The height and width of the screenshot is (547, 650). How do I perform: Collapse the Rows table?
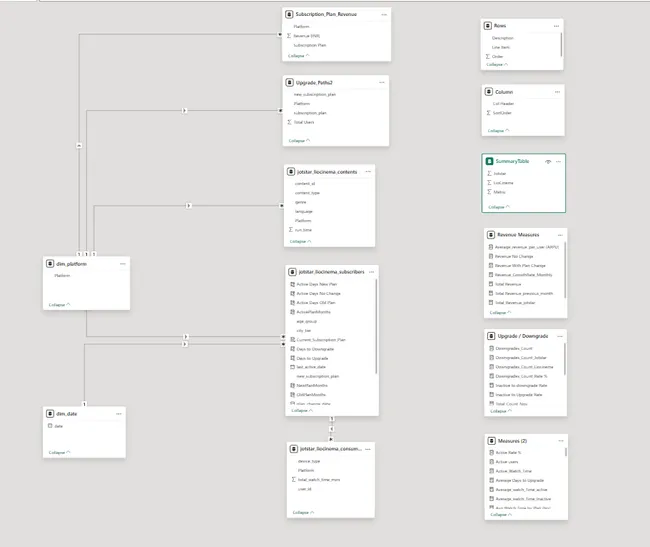pos(497,65)
